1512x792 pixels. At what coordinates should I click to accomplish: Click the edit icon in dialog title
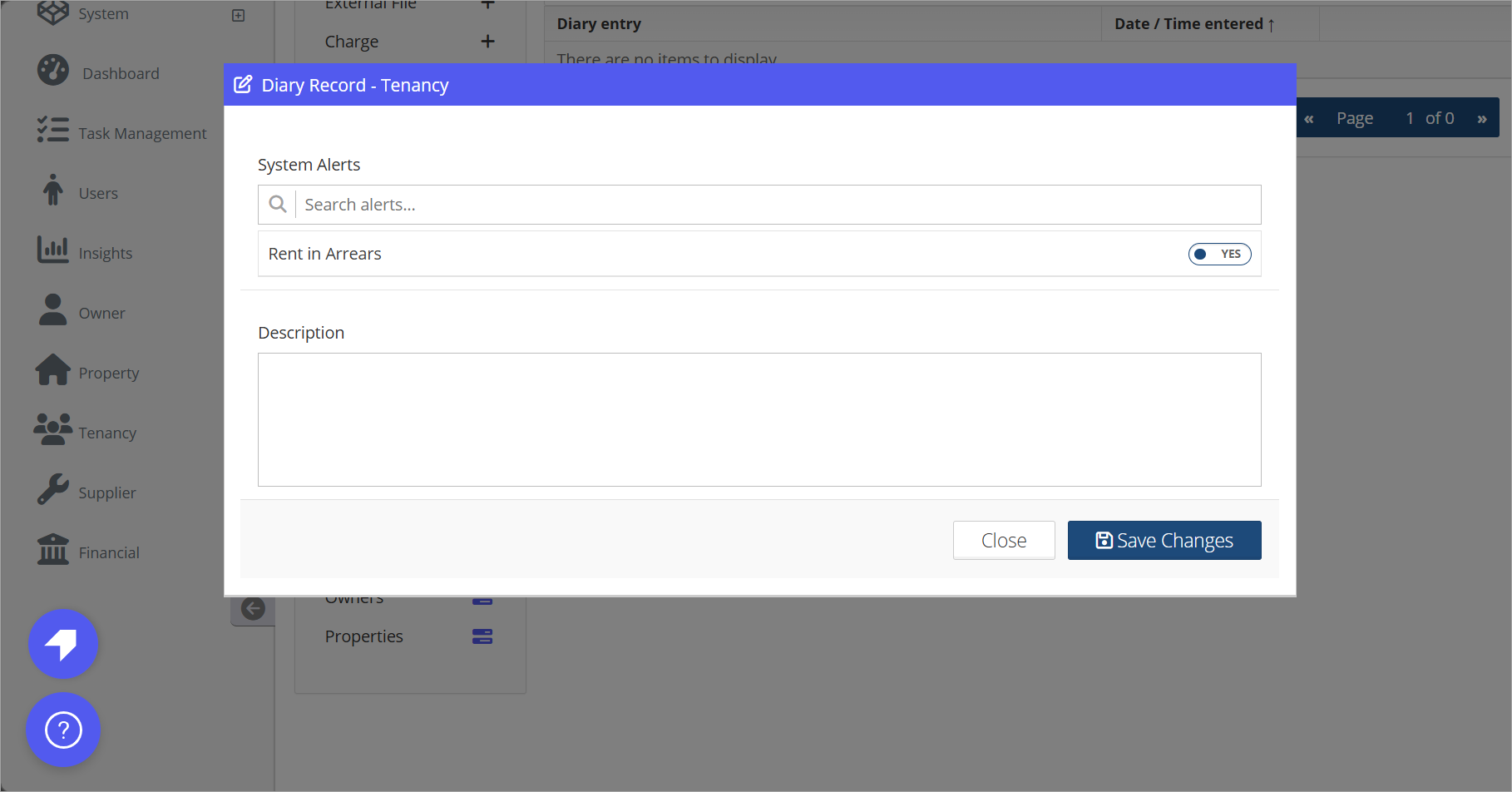(243, 85)
